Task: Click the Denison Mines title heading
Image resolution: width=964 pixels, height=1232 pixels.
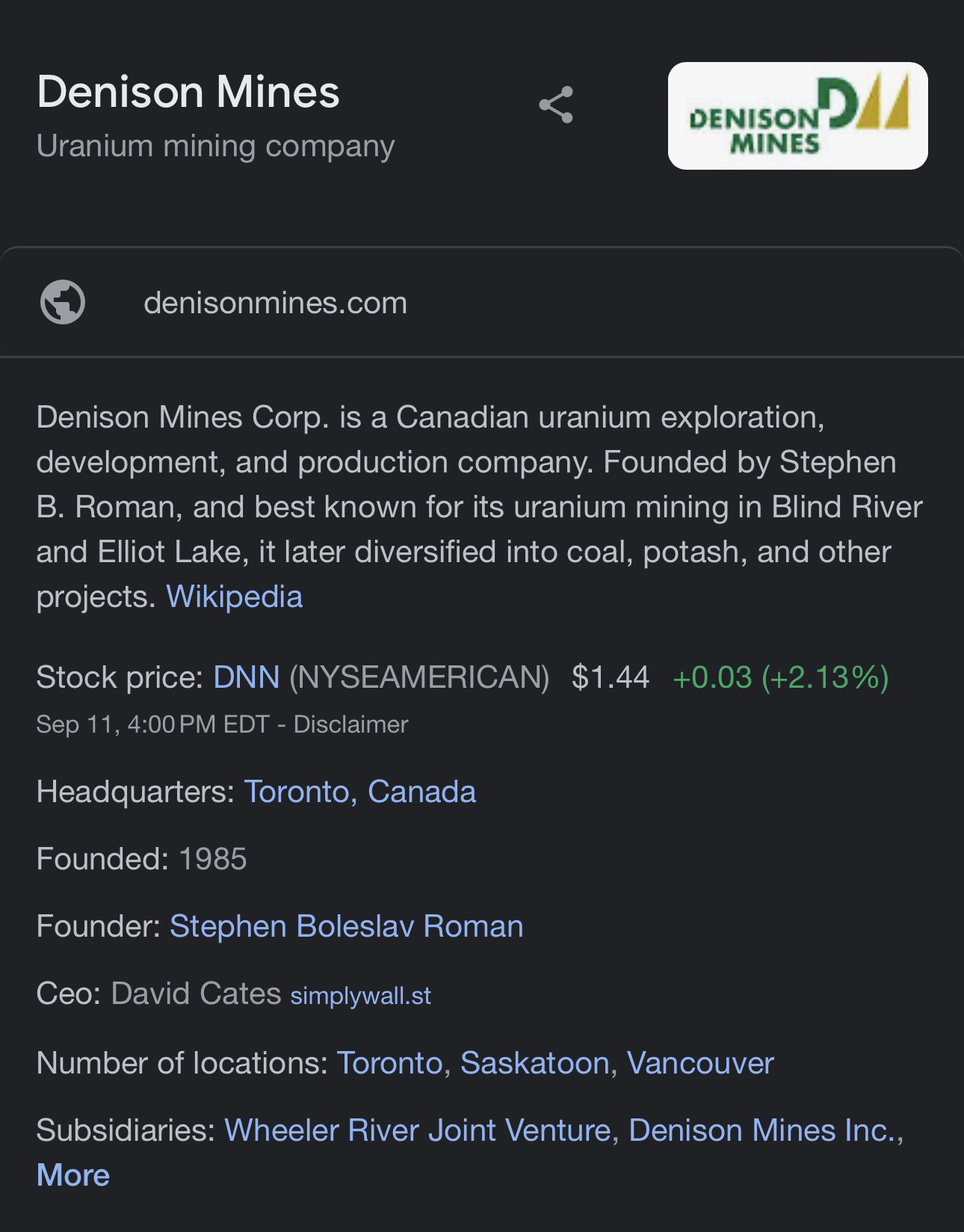Action: pyautogui.click(x=188, y=92)
